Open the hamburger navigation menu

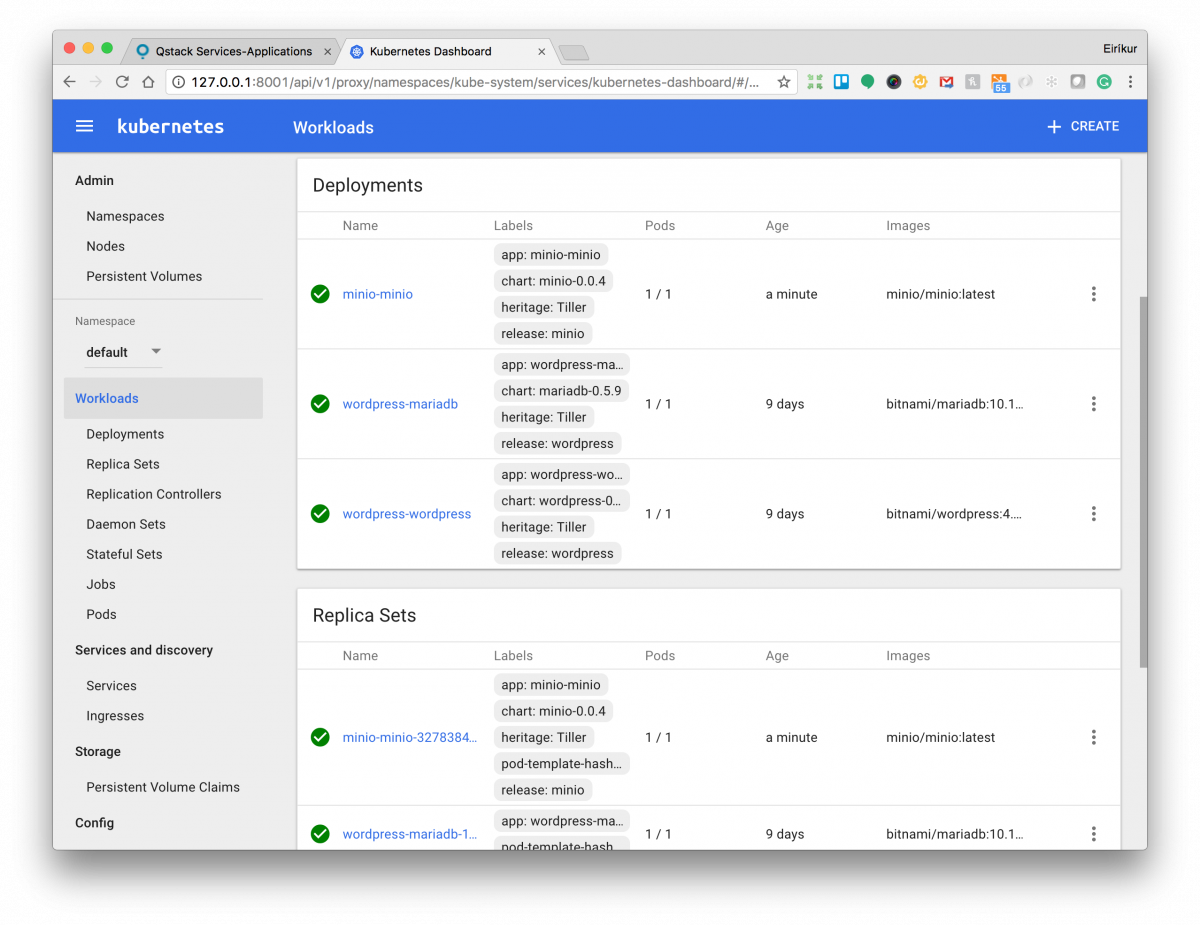(85, 126)
